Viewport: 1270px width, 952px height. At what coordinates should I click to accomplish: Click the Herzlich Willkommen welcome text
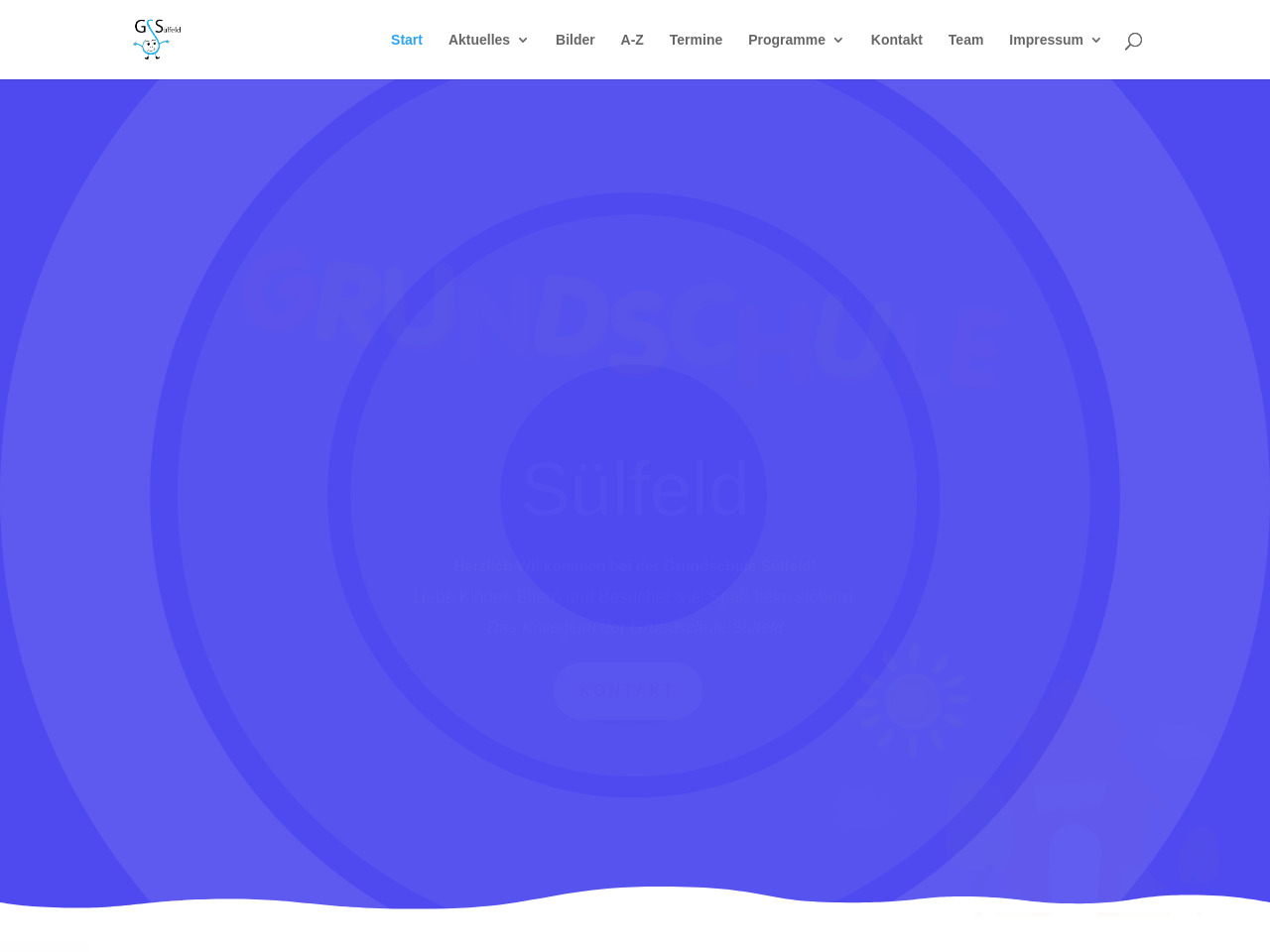tap(634, 566)
